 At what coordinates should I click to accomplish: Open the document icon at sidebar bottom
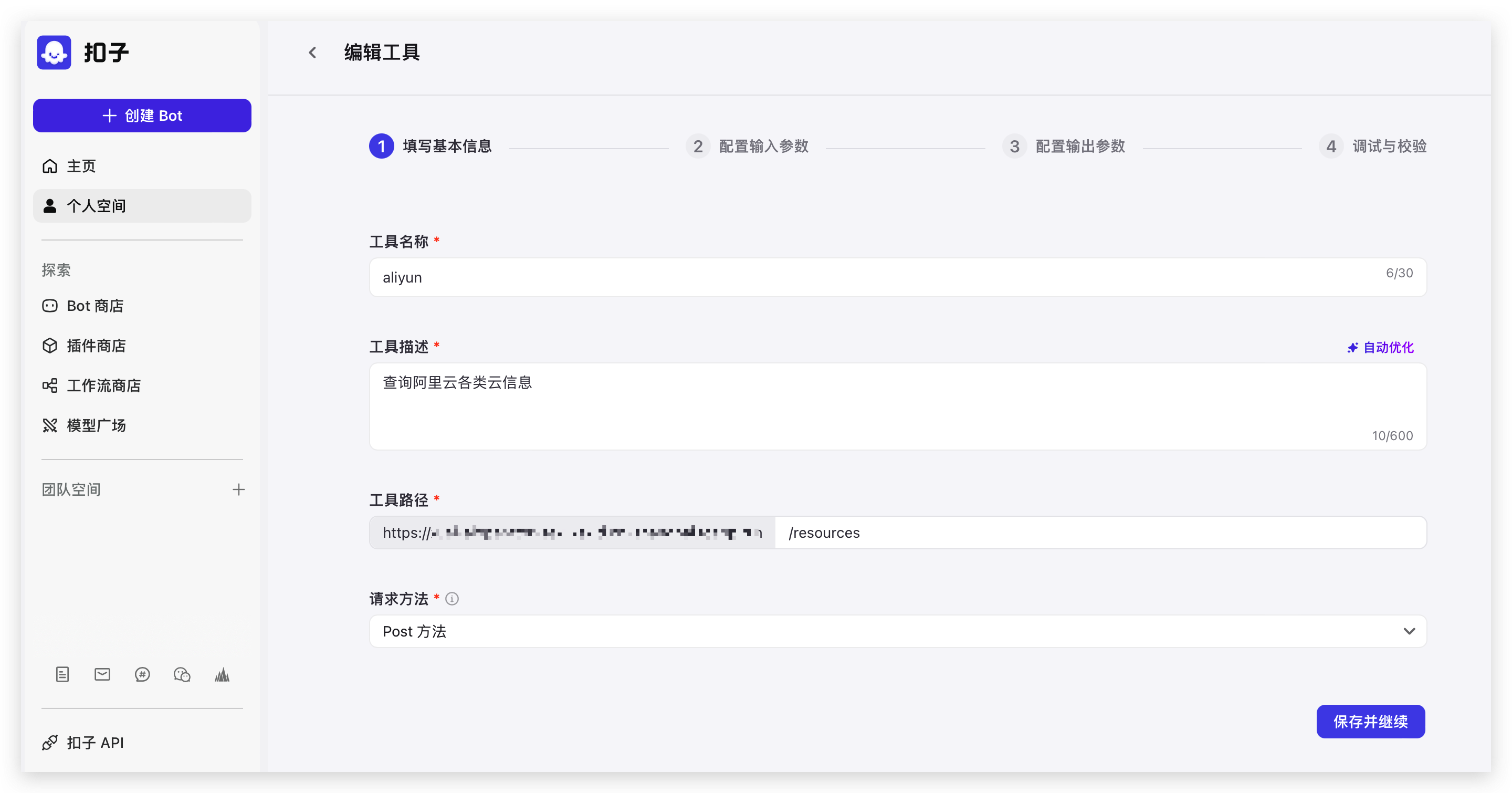click(62, 674)
